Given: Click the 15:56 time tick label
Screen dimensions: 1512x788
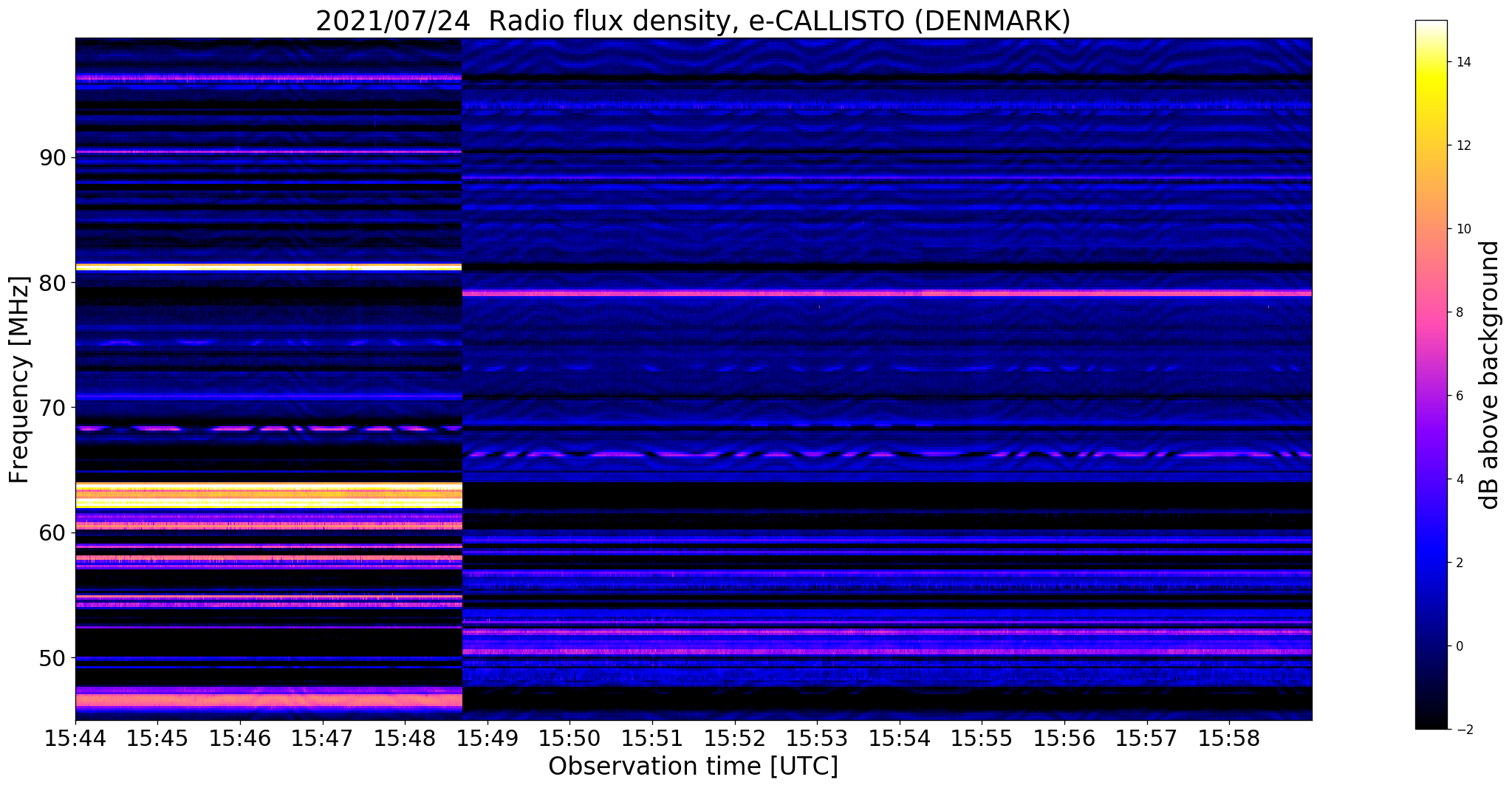Looking at the screenshot, I should [x=1064, y=739].
